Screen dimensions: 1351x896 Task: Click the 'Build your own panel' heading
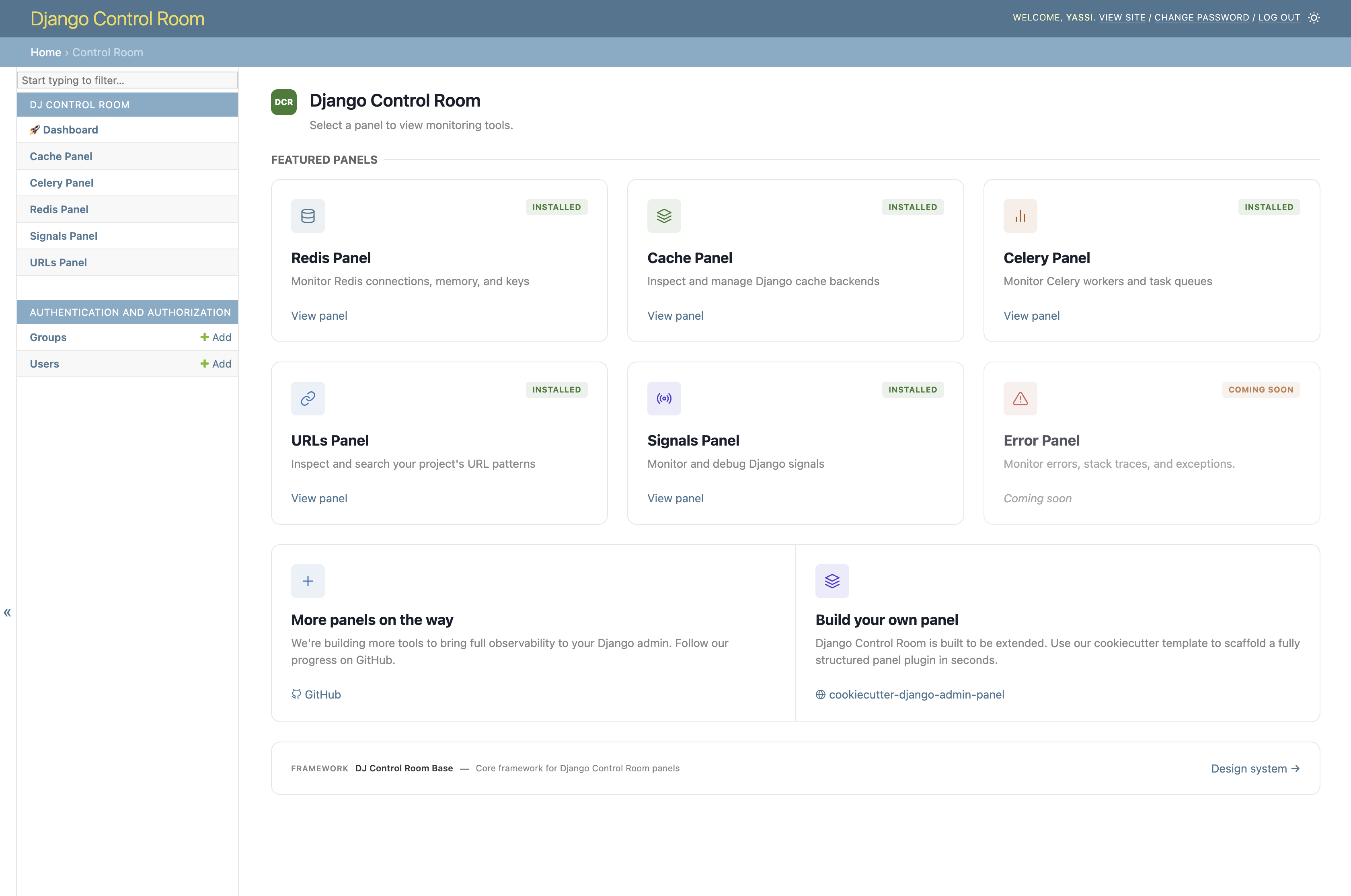point(887,620)
